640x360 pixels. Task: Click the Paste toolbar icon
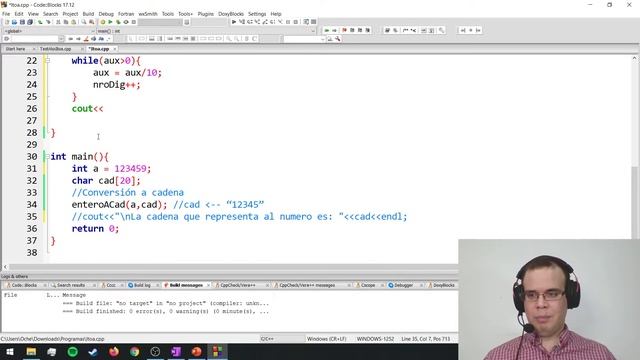[73, 22]
